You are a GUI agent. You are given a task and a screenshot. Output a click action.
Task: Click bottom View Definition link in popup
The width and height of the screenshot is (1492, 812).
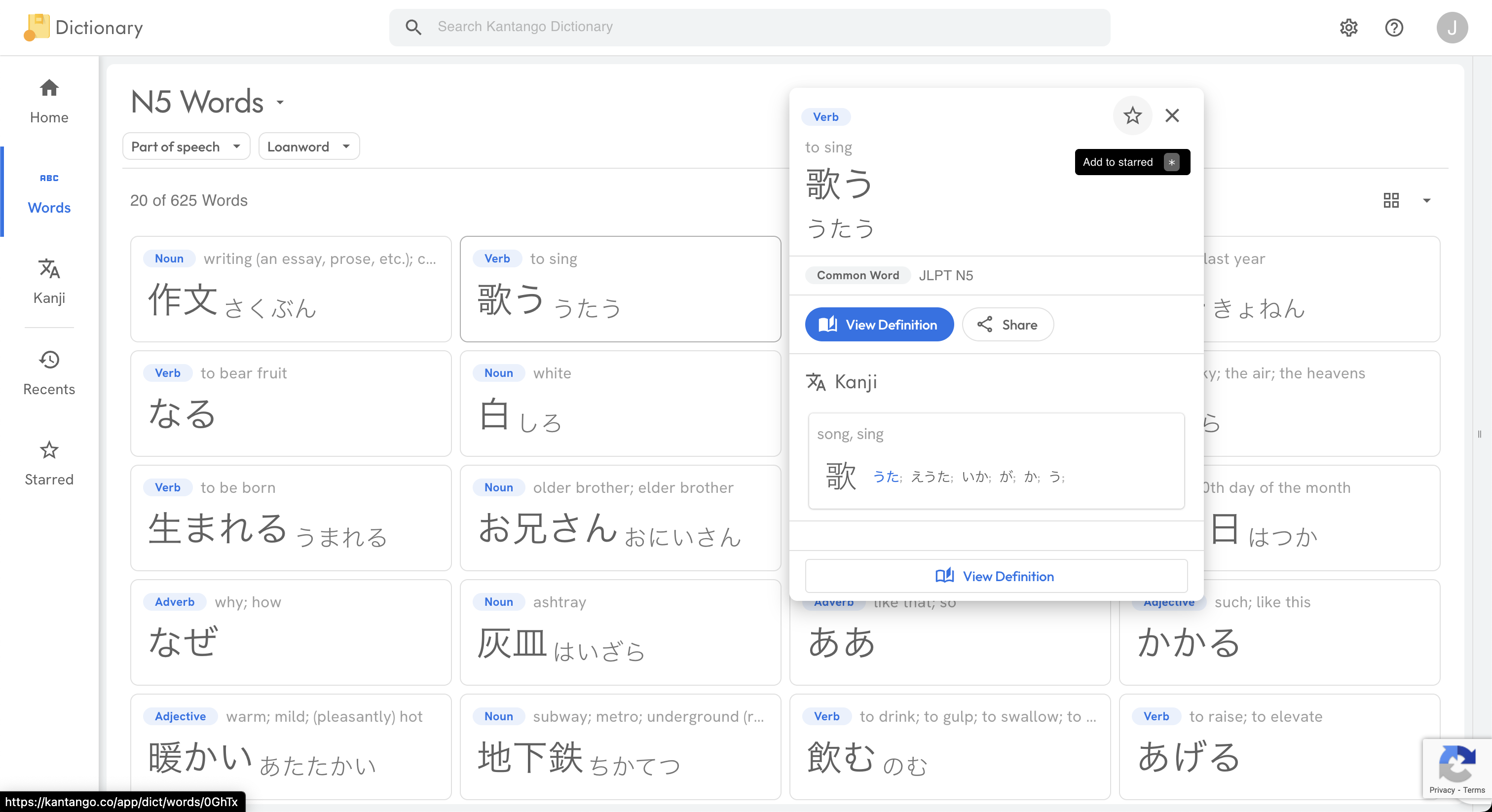pyautogui.click(x=996, y=576)
